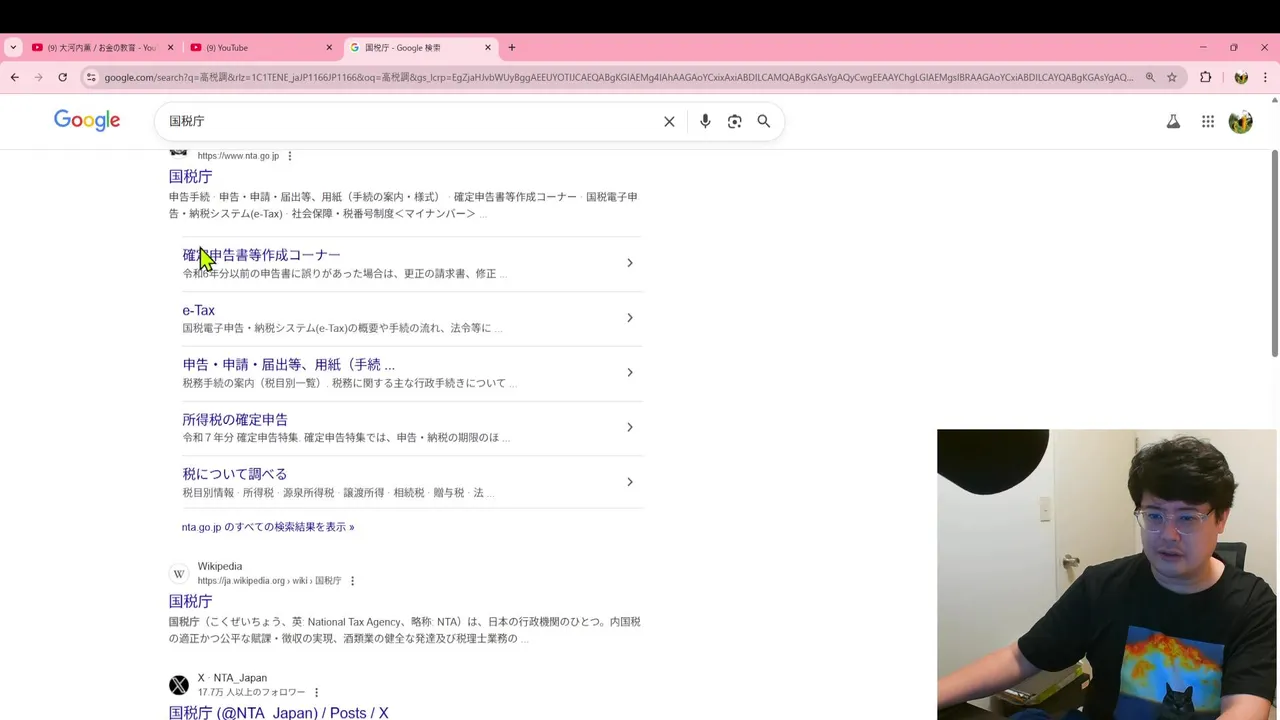Open Google Lens image search icon
This screenshot has width=1280, height=720.
[735, 121]
